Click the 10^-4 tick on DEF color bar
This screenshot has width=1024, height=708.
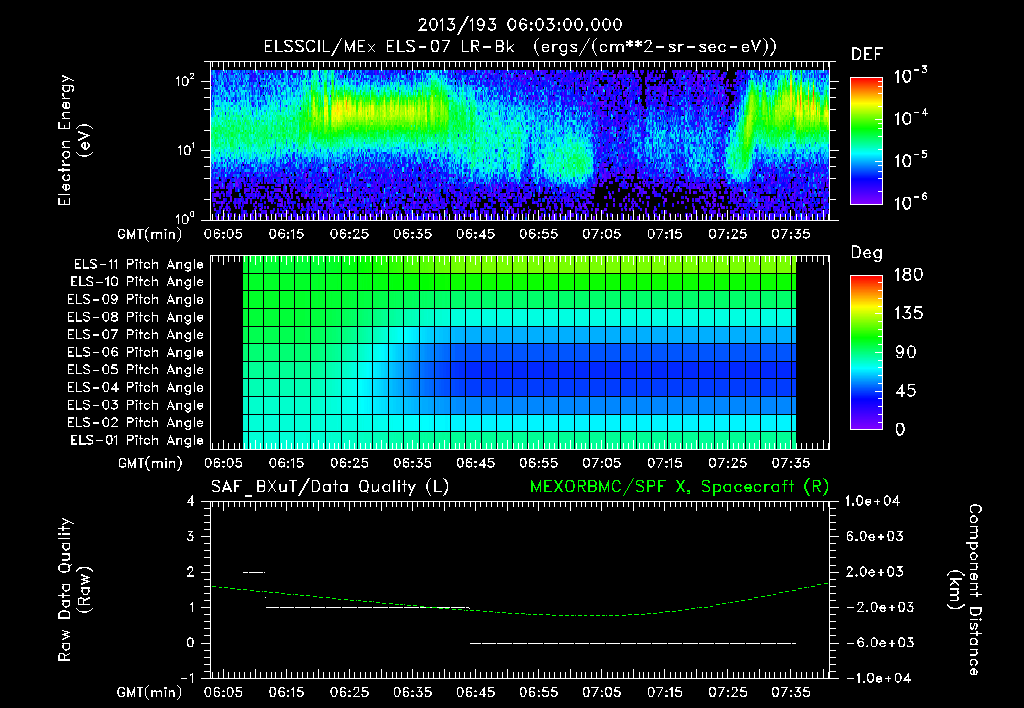pyautogui.click(x=910, y=118)
